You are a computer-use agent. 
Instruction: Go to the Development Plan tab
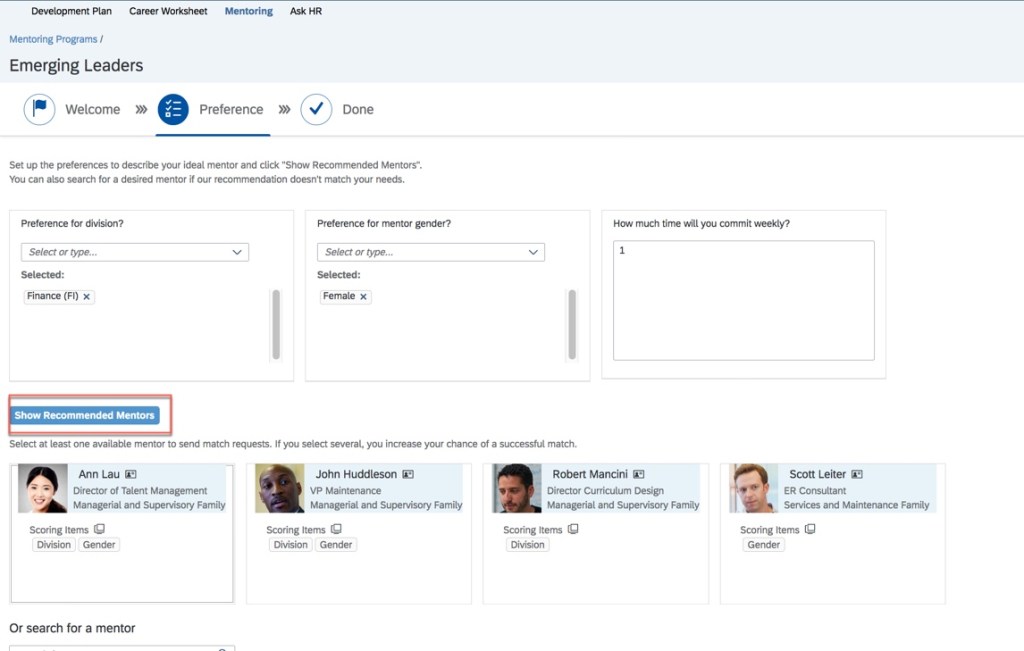[71, 11]
